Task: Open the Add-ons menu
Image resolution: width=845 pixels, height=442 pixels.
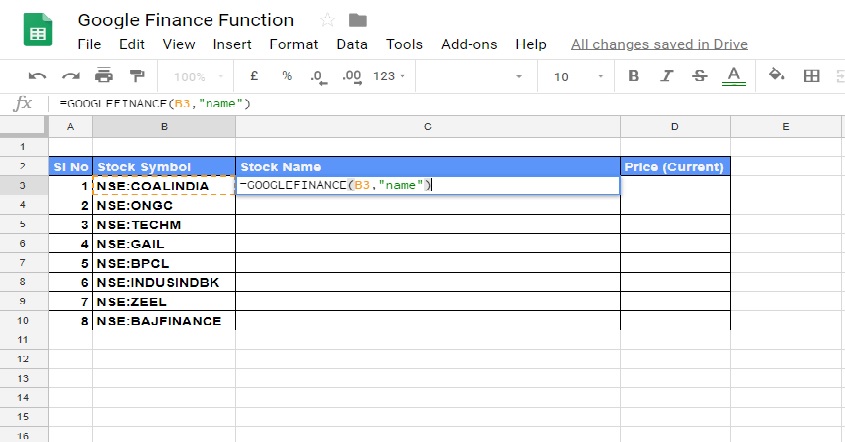Action: [x=470, y=44]
